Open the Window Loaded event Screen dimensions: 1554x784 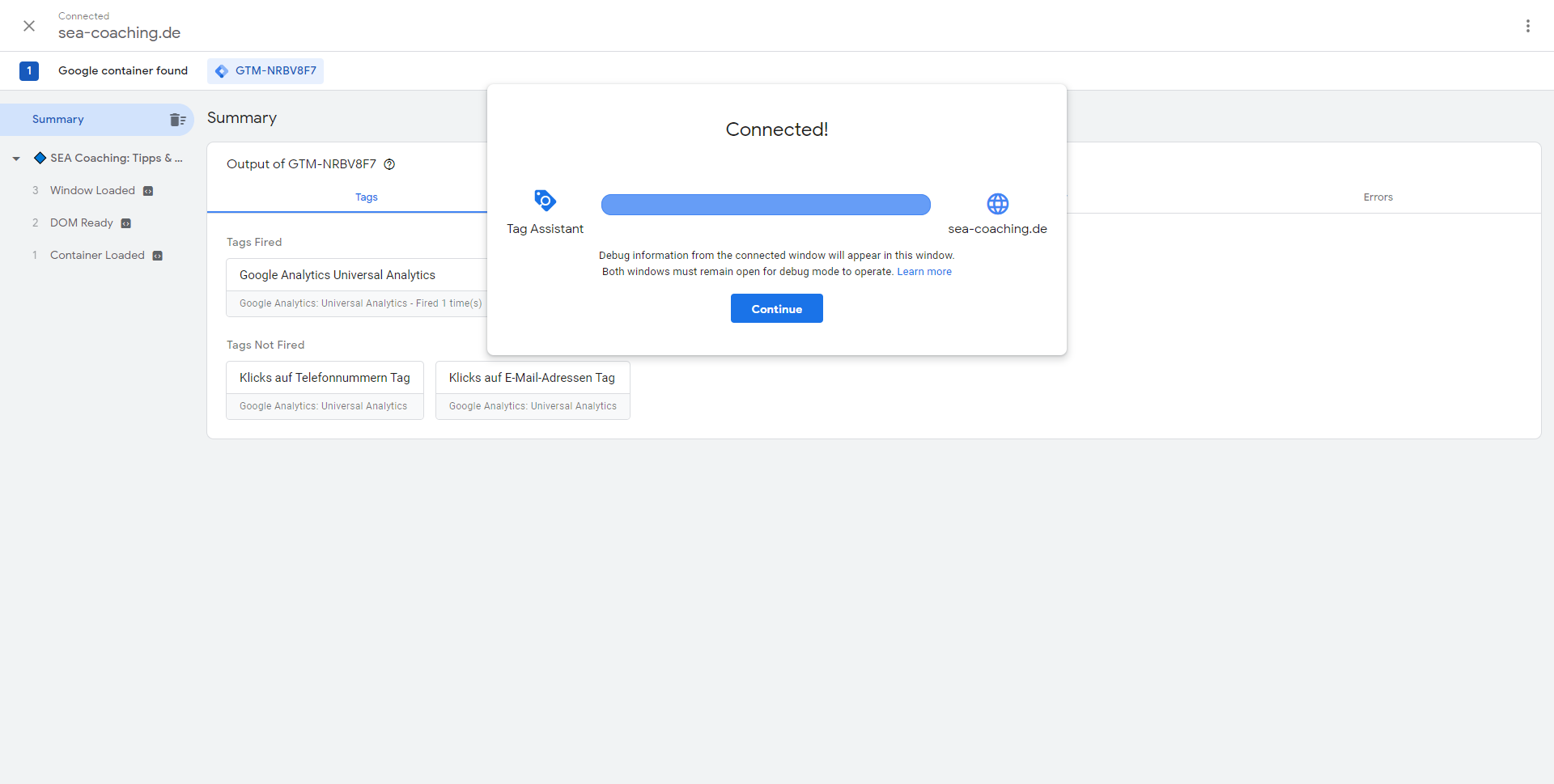point(92,191)
